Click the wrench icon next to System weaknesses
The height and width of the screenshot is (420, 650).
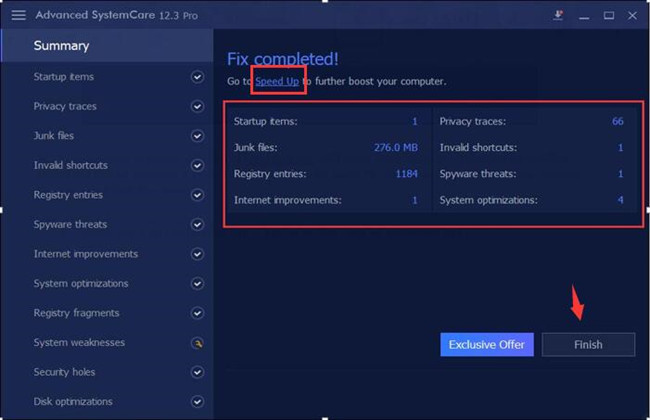[x=197, y=343]
